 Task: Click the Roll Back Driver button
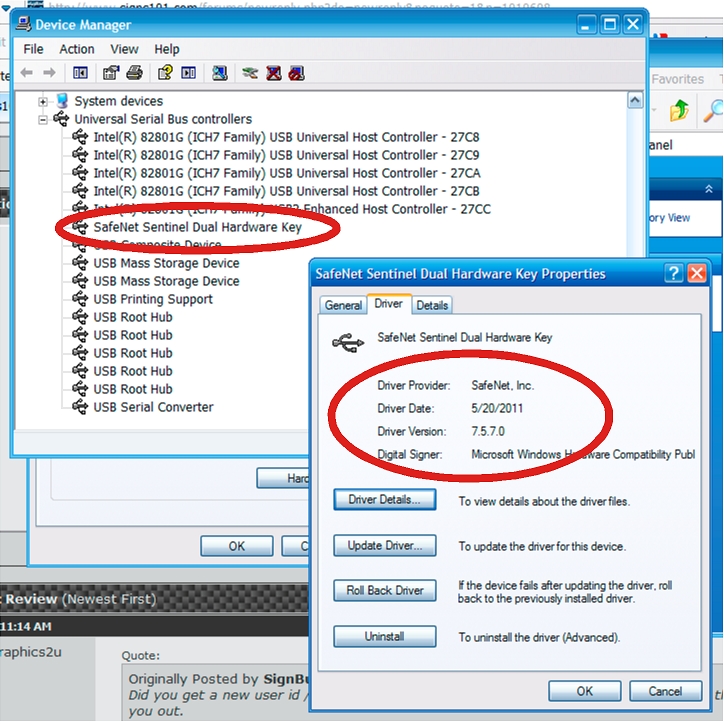pyautogui.click(x=385, y=591)
